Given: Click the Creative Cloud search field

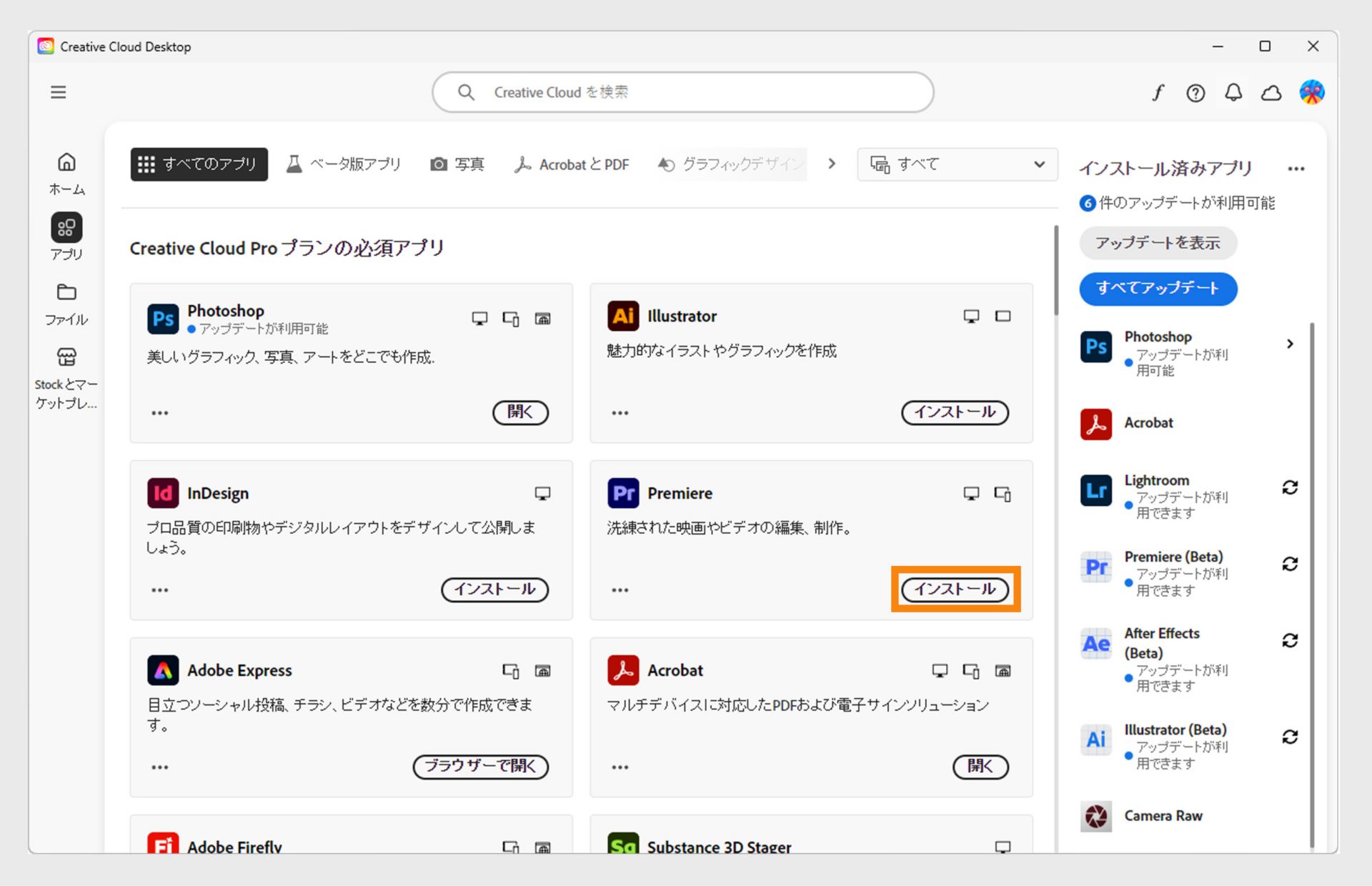Looking at the screenshot, I should coord(682,92).
